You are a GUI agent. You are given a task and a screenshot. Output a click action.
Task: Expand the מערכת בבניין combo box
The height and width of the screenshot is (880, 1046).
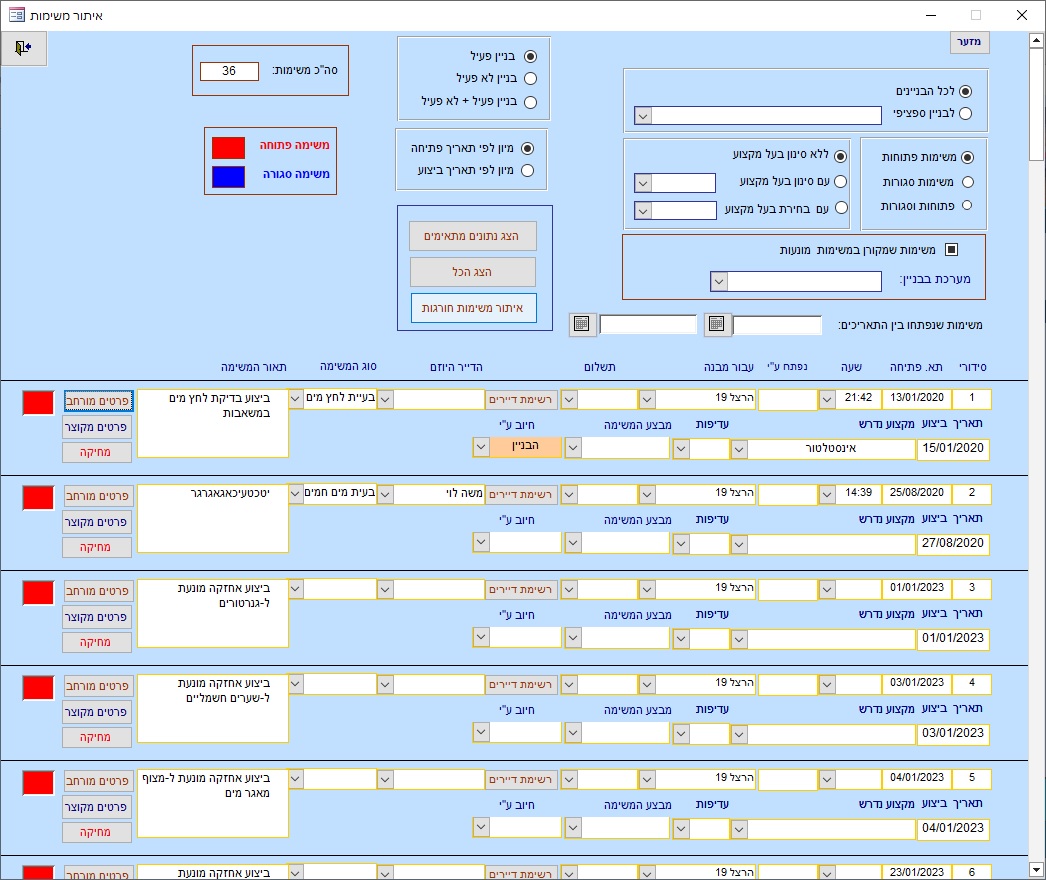(x=718, y=282)
